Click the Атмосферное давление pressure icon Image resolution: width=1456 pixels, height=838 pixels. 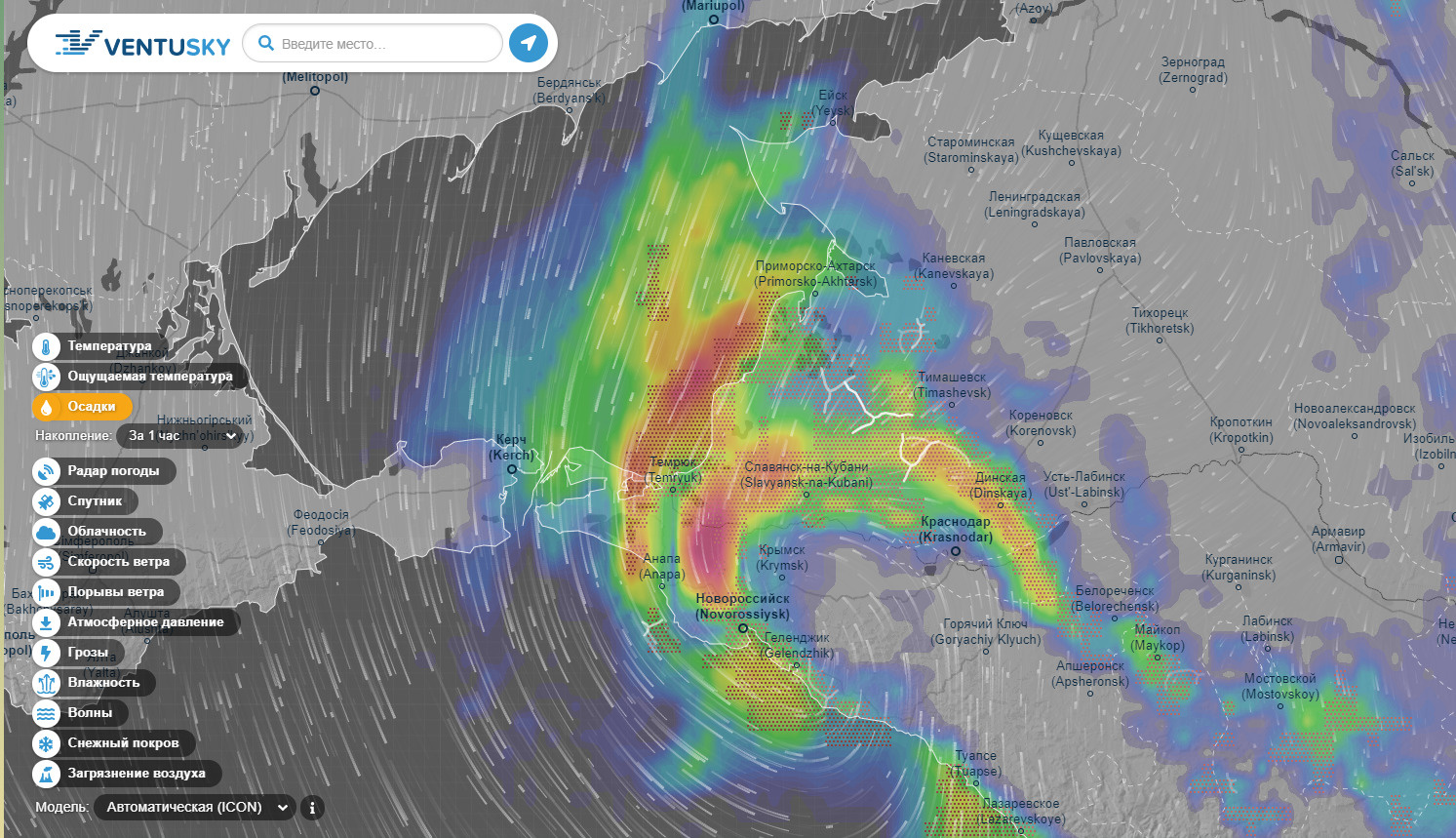point(46,622)
